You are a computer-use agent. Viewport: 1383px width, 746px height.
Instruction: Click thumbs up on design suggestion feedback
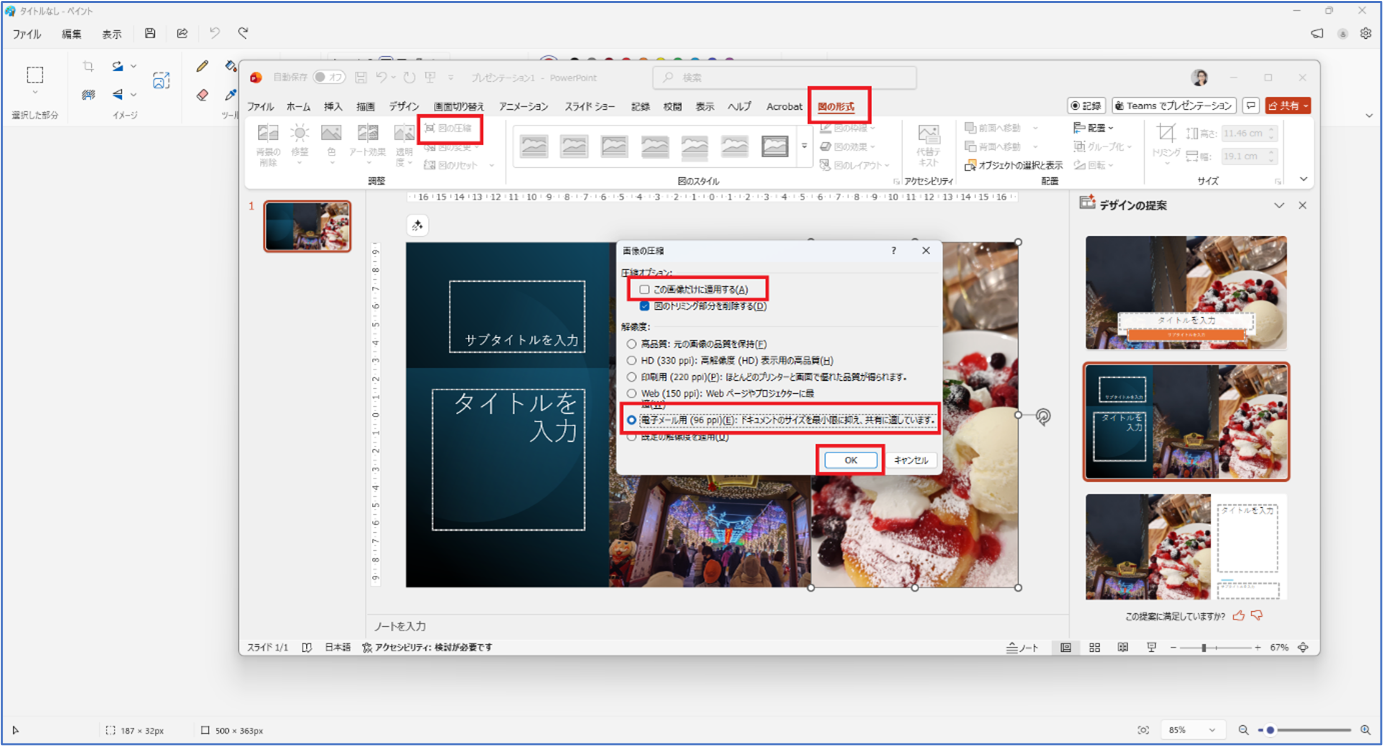(1239, 616)
